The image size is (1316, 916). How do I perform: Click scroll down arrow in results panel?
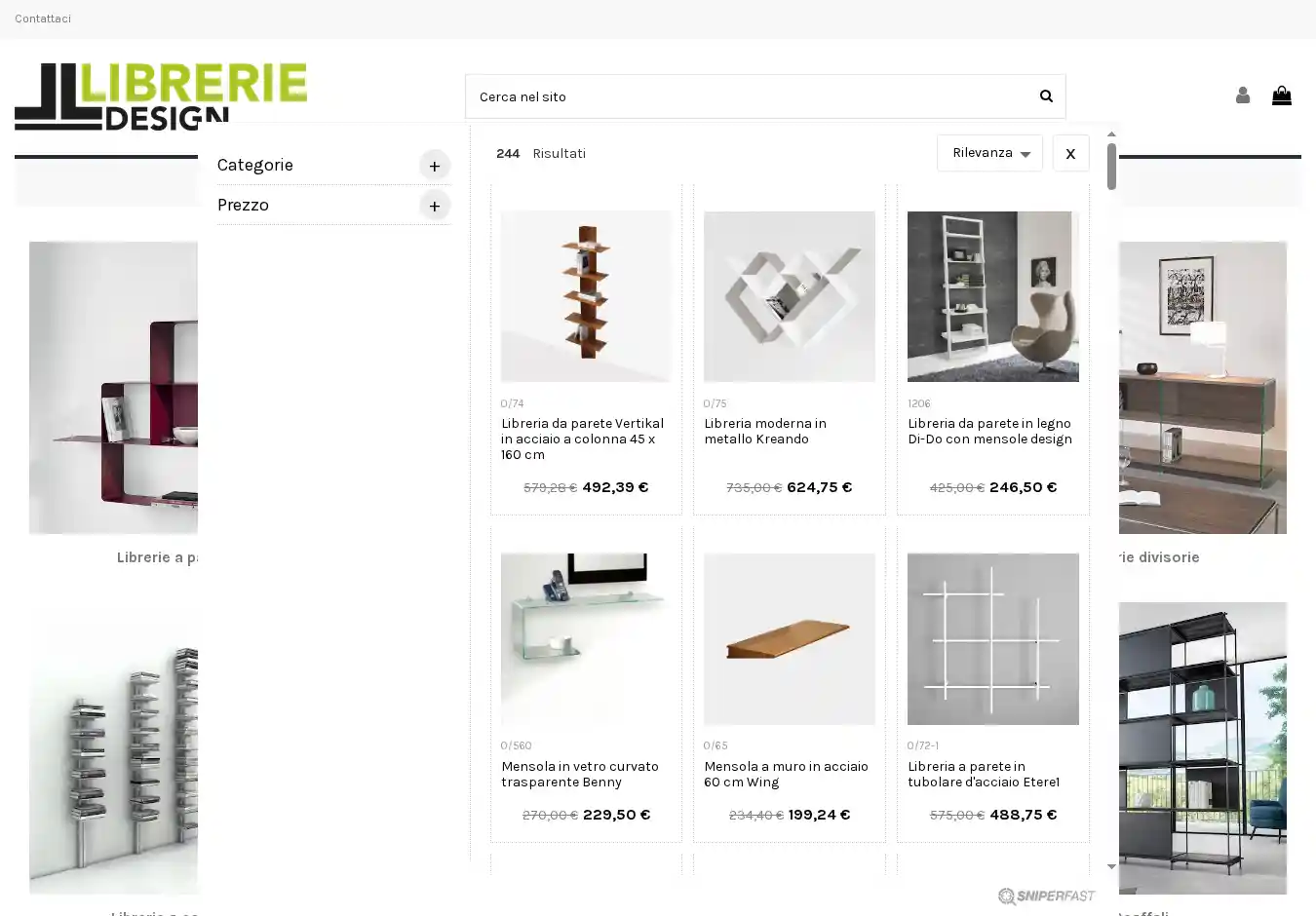coord(1111,866)
